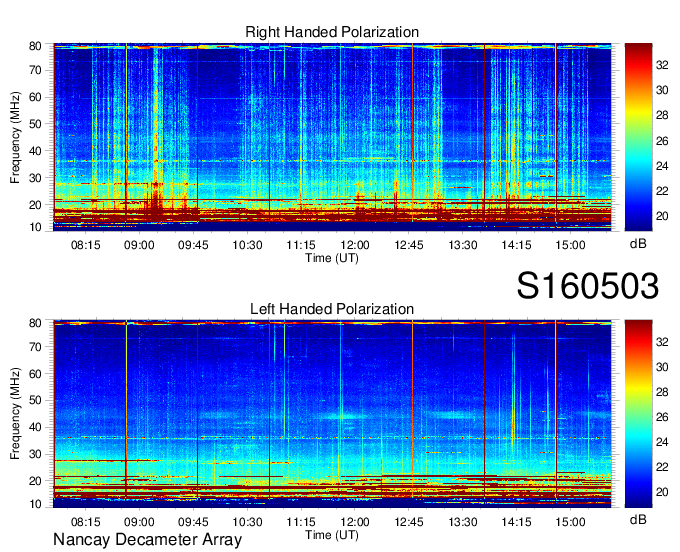Click the 08:15 tick label on top plot

[x=85, y=245]
